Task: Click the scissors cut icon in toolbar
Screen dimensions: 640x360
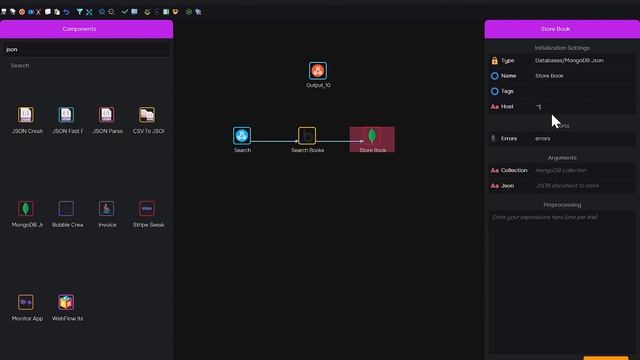Action: [38, 12]
